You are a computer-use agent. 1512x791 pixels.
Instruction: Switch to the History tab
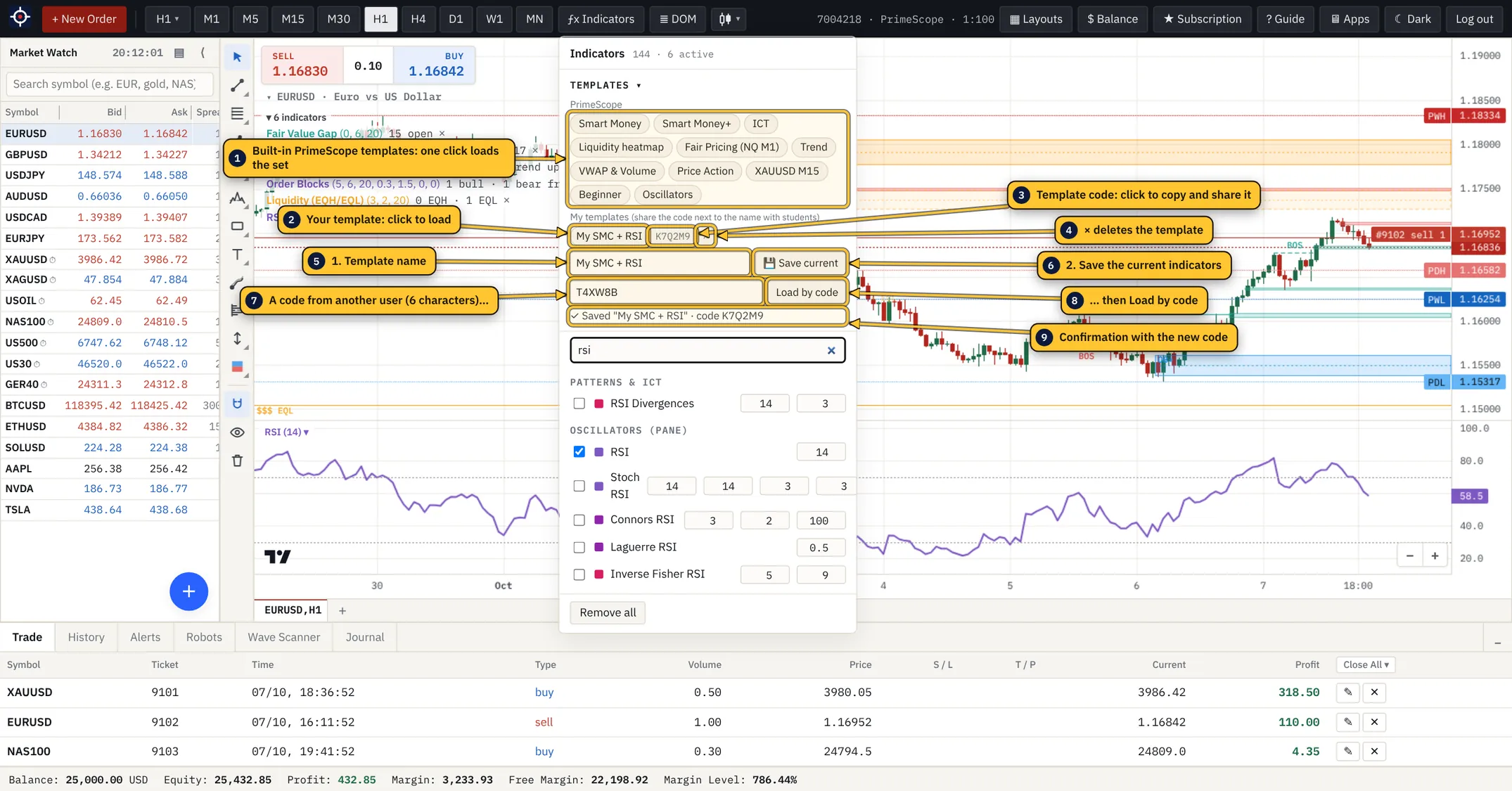[x=86, y=637]
